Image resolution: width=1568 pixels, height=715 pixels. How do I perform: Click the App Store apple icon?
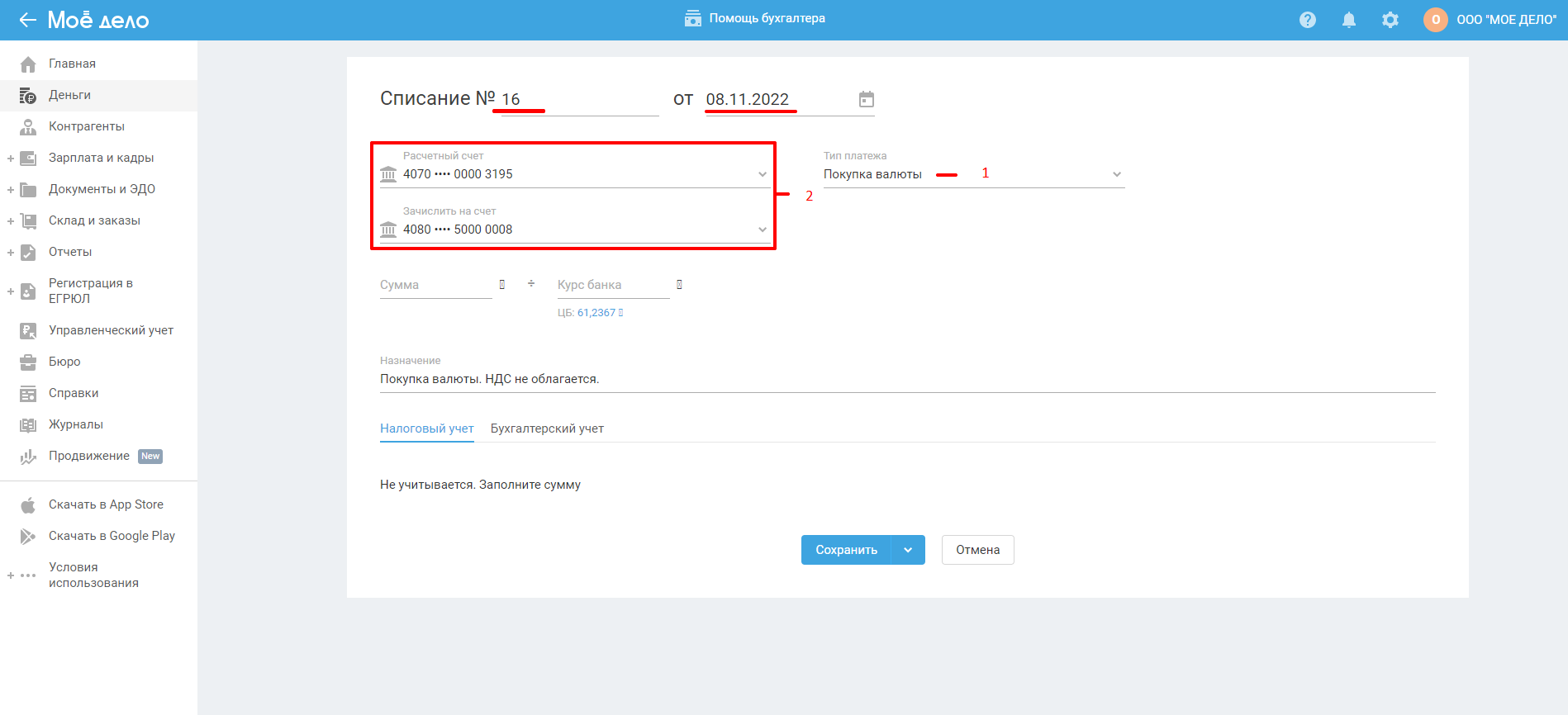[x=28, y=504]
